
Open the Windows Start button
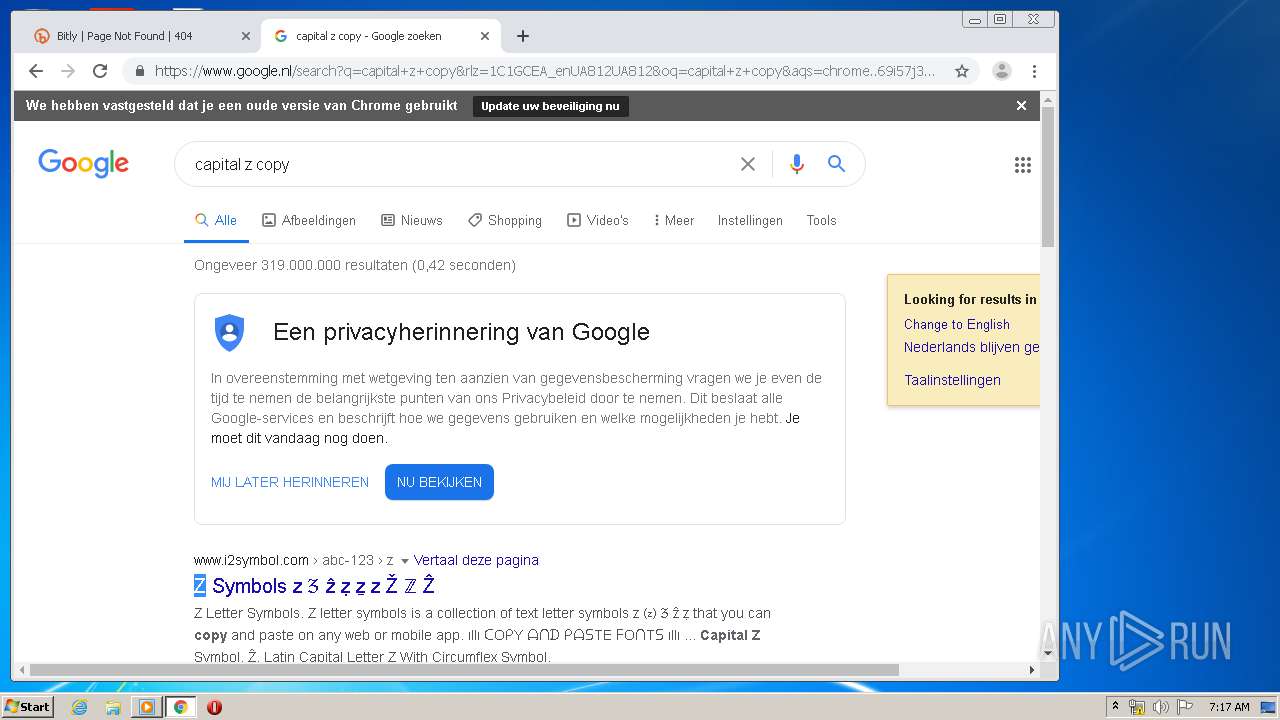[x=27, y=707]
